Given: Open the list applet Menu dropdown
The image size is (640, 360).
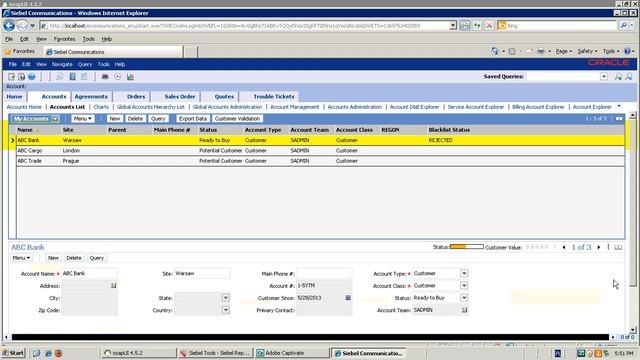Looking at the screenshot, I should coord(82,119).
